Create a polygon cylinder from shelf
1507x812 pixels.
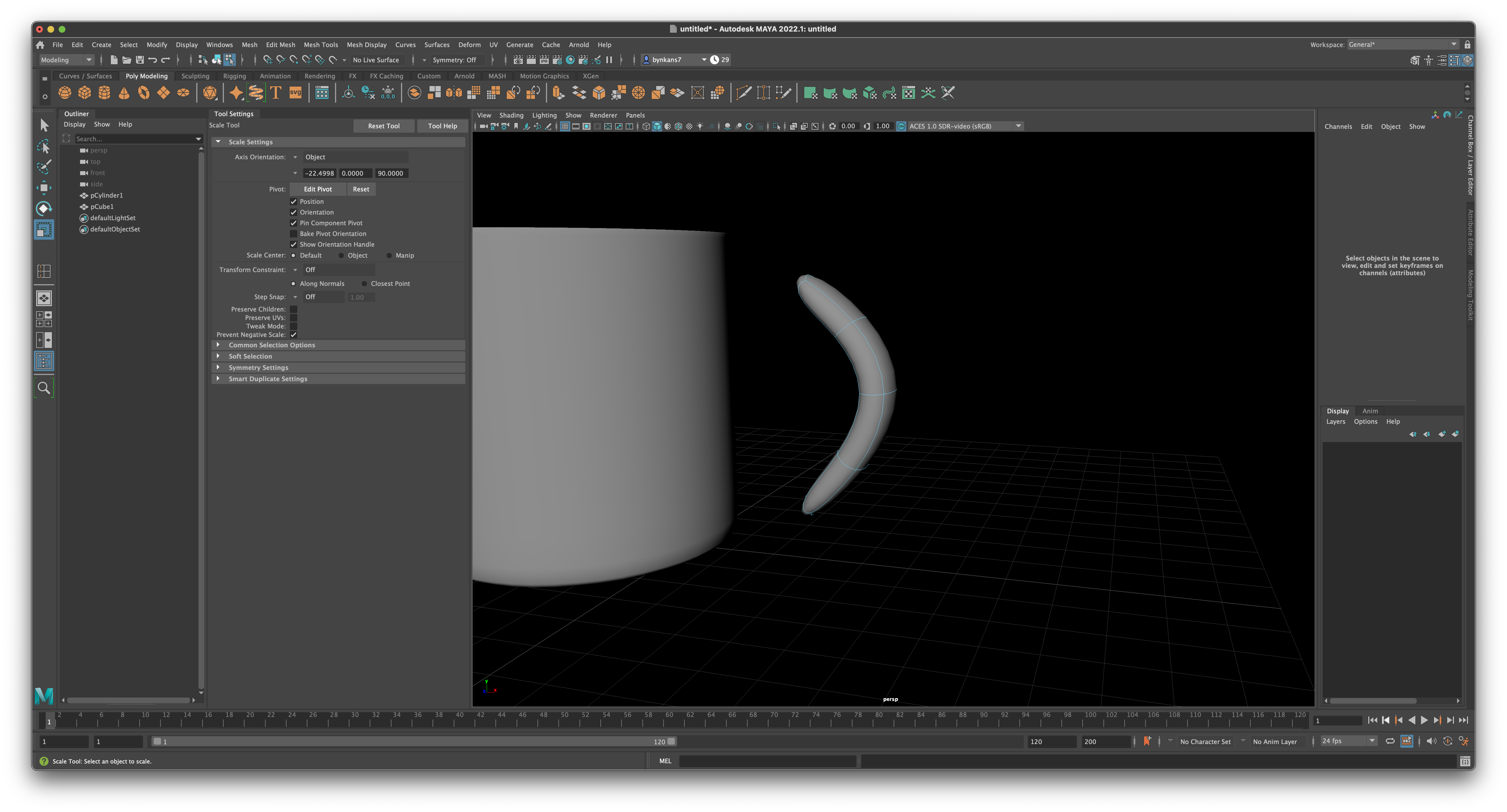pyautogui.click(x=105, y=93)
